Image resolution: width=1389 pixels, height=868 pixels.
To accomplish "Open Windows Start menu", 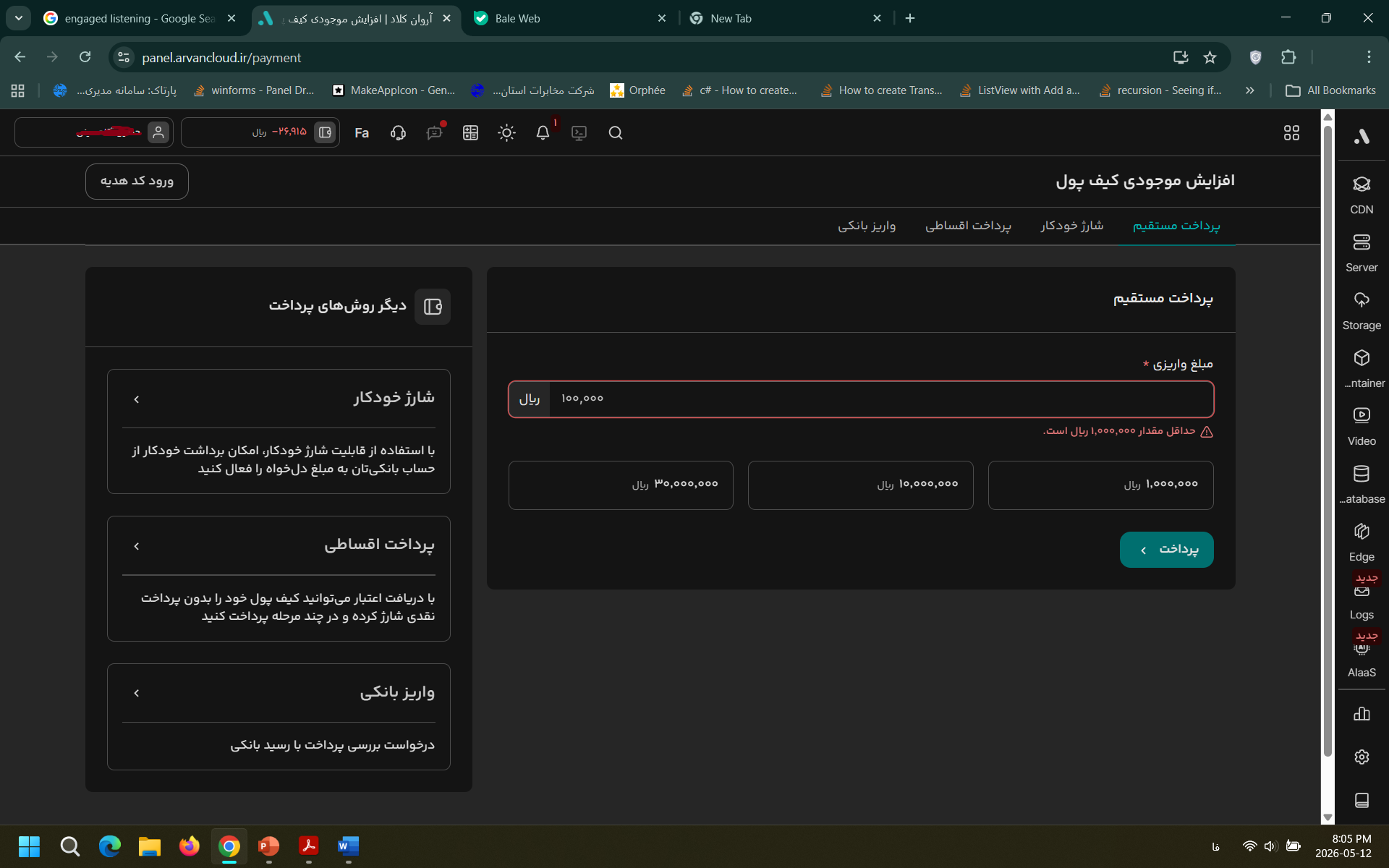I will click(x=29, y=846).
